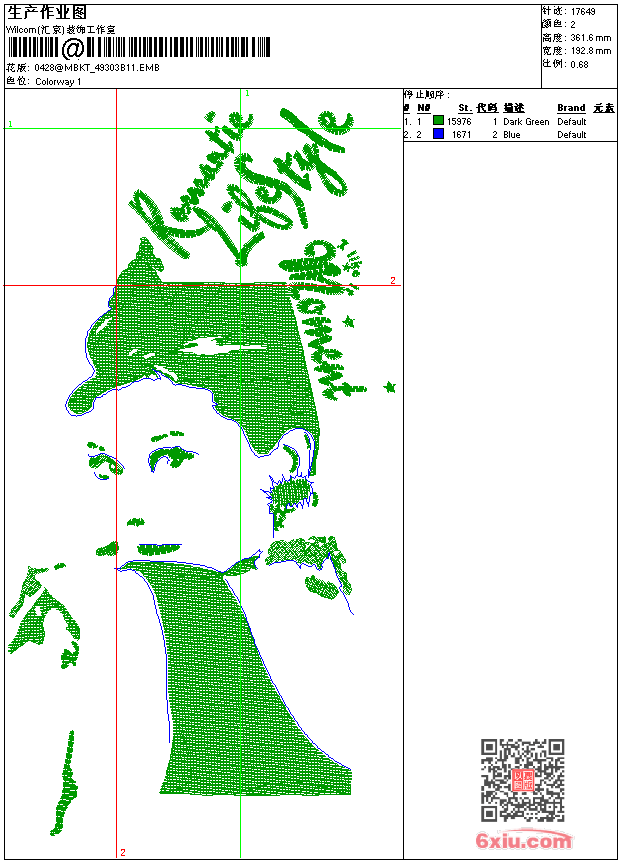Click the Brand column header
The image size is (620, 860).
pyautogui.click(x=571, y=108)
